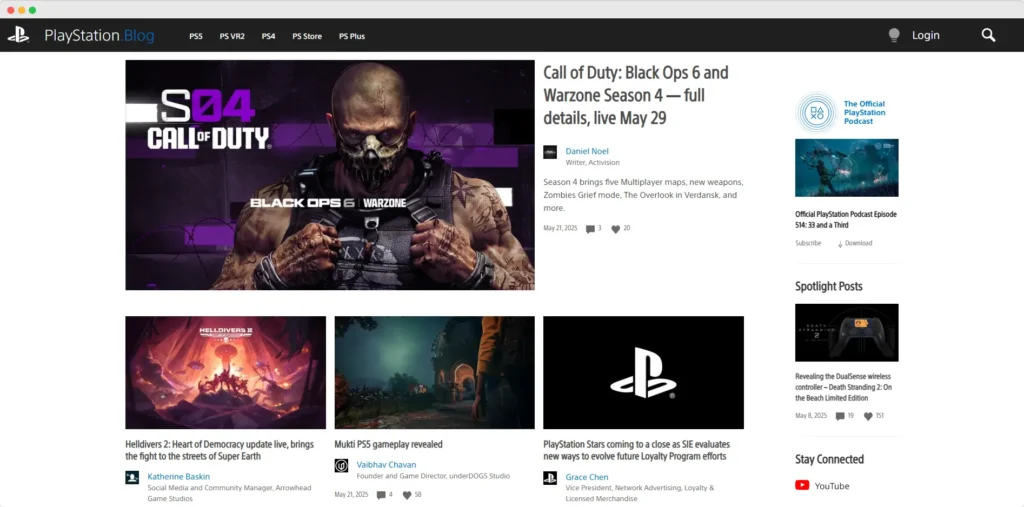Open PlayStation Stars article logo thumbnail

643,372
